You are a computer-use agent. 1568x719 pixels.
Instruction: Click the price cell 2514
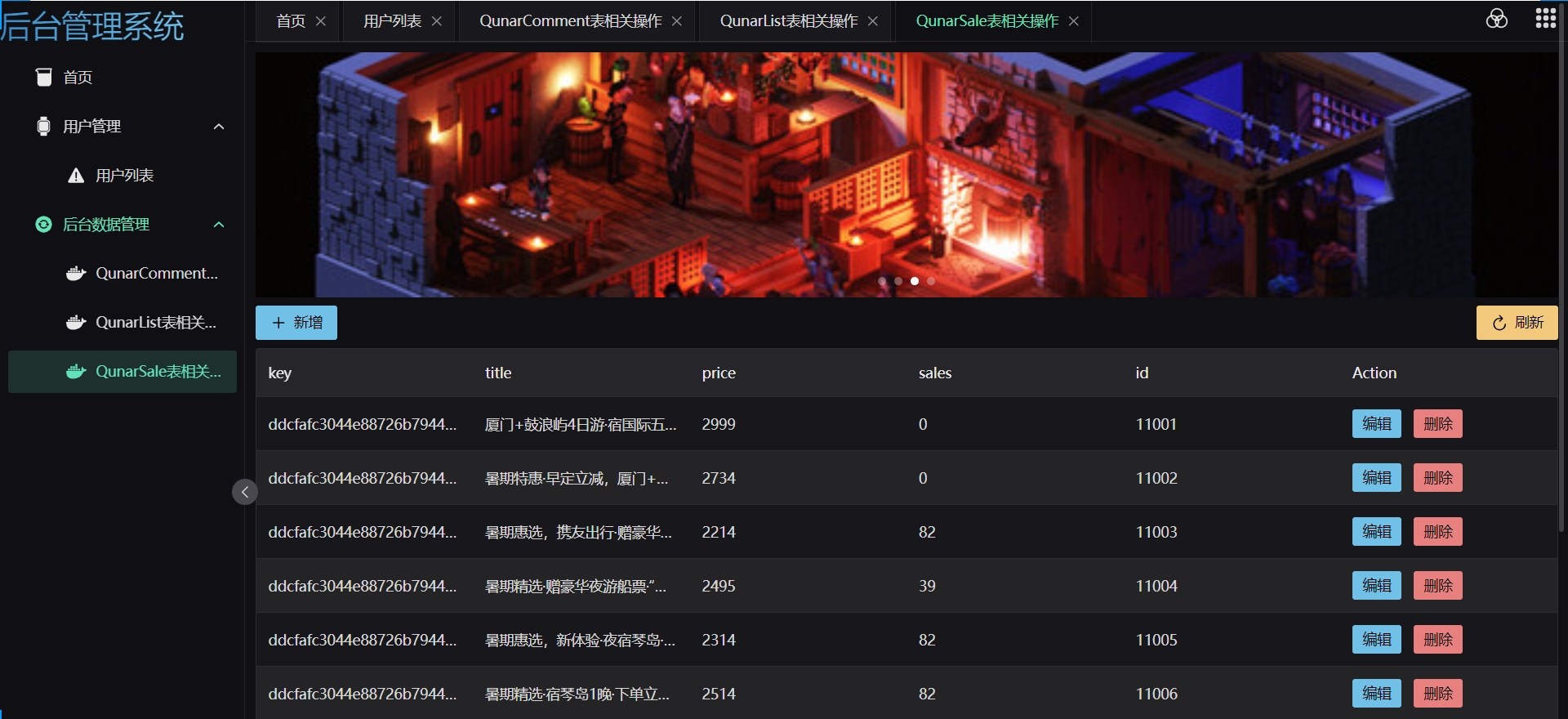point(719,694)
